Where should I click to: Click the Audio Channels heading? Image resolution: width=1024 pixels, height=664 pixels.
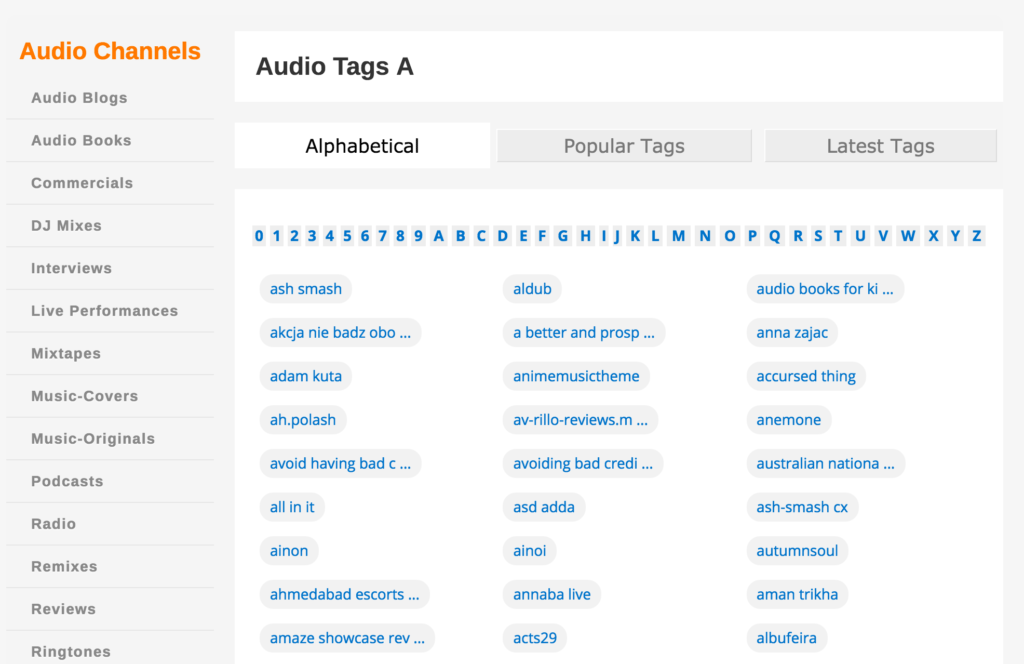[110, 51]
